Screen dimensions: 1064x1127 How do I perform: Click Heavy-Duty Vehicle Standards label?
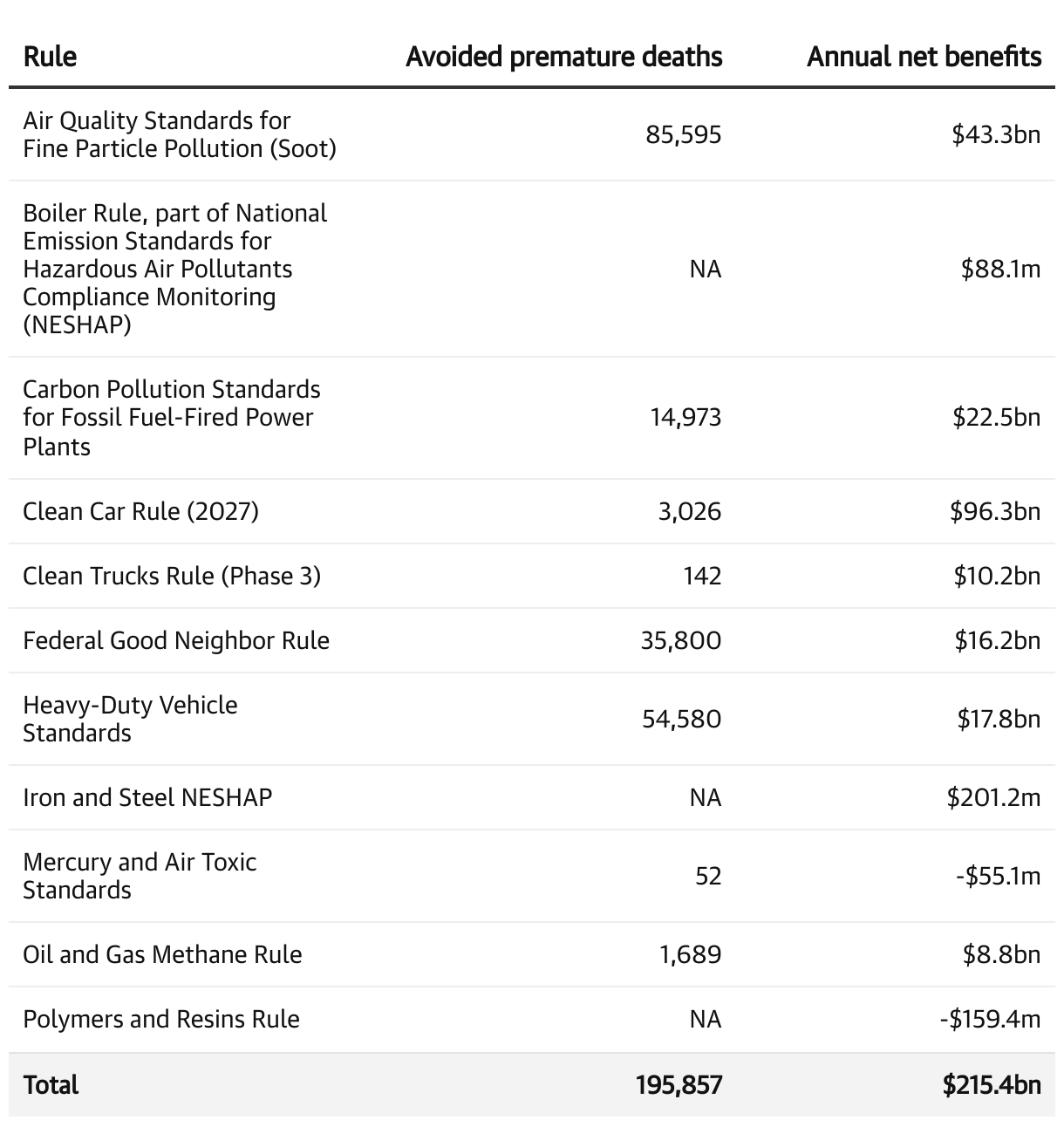pyautogui.click(x=130, y=719)
